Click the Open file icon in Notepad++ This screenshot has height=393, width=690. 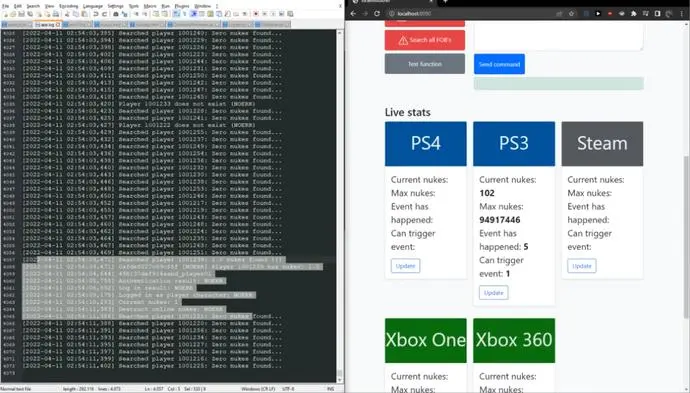pyautogui.click(x=13, y=14)
